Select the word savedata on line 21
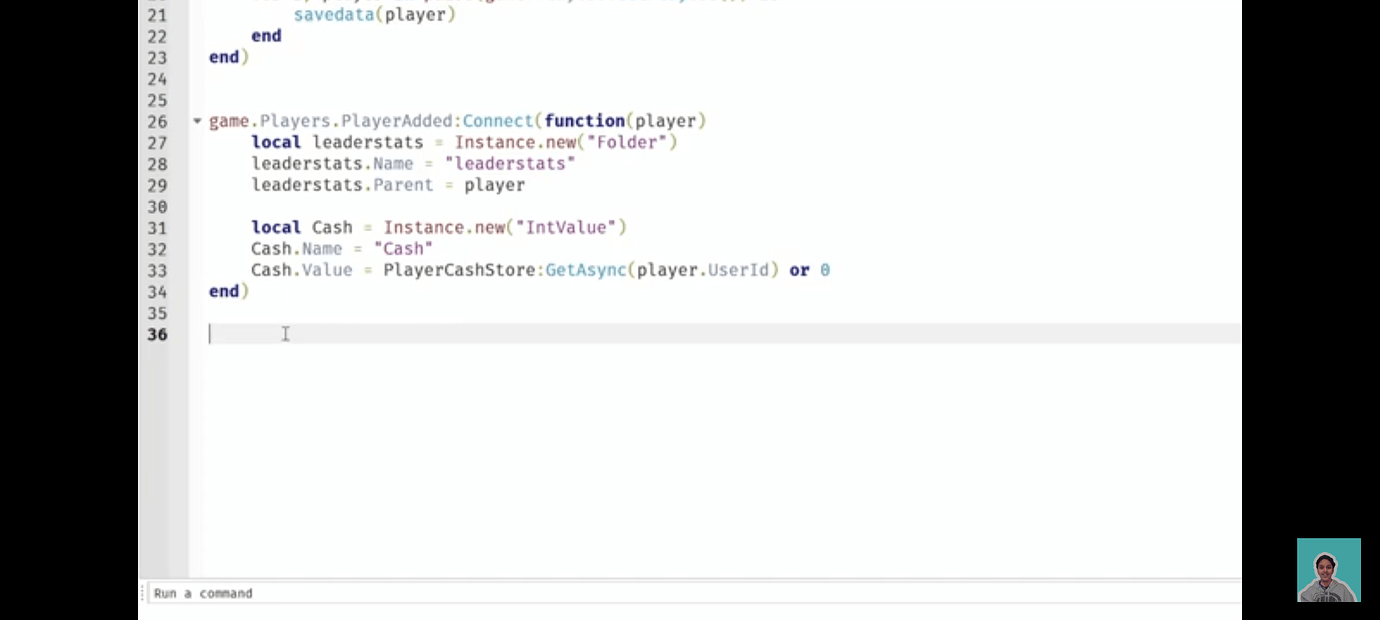Image resolution: width=1380 pixels, height=620 pixels. [334, 14]
